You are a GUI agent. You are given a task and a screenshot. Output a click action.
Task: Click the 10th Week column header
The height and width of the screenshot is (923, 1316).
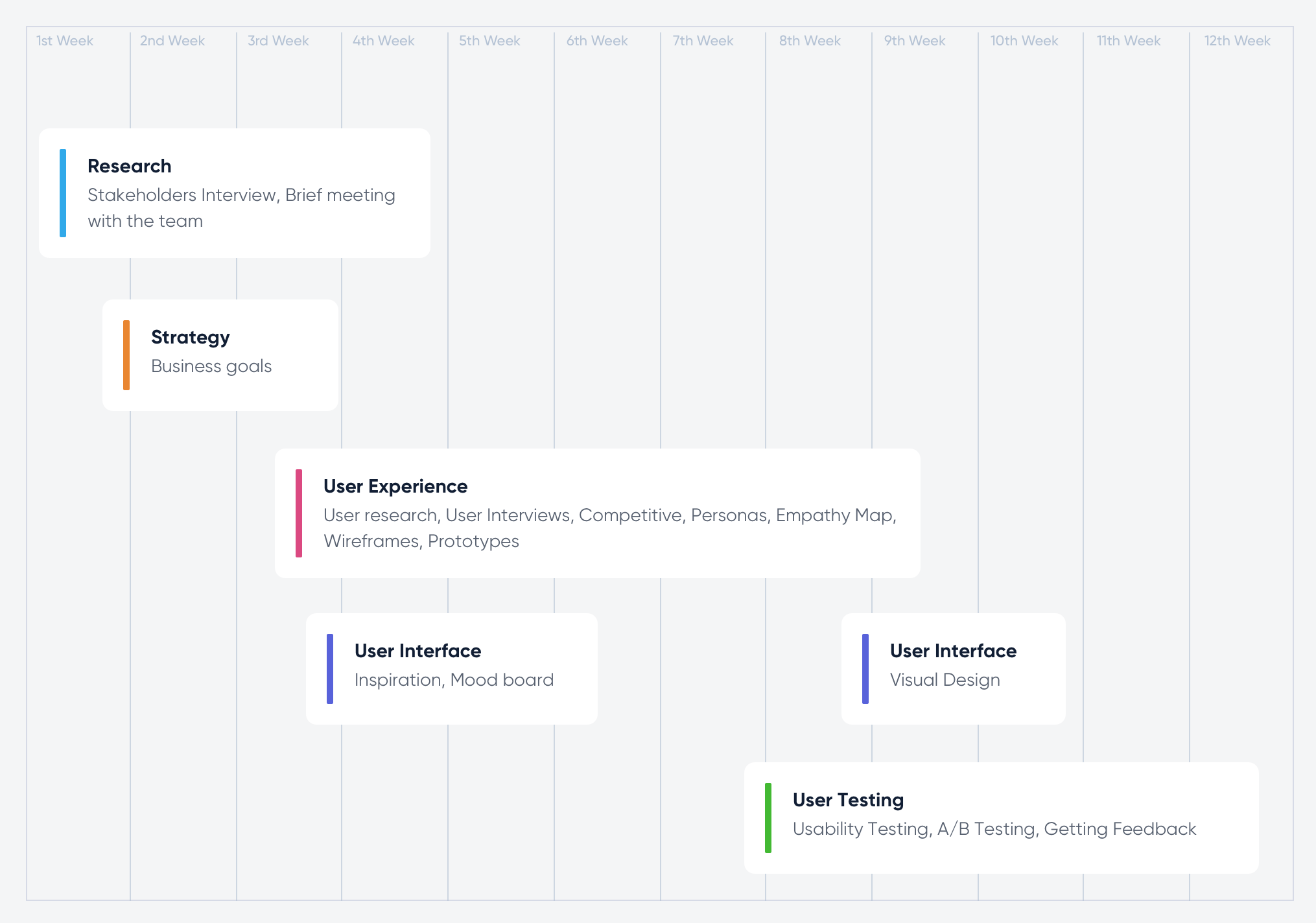pyautogui.click(x=1024, y=41)
